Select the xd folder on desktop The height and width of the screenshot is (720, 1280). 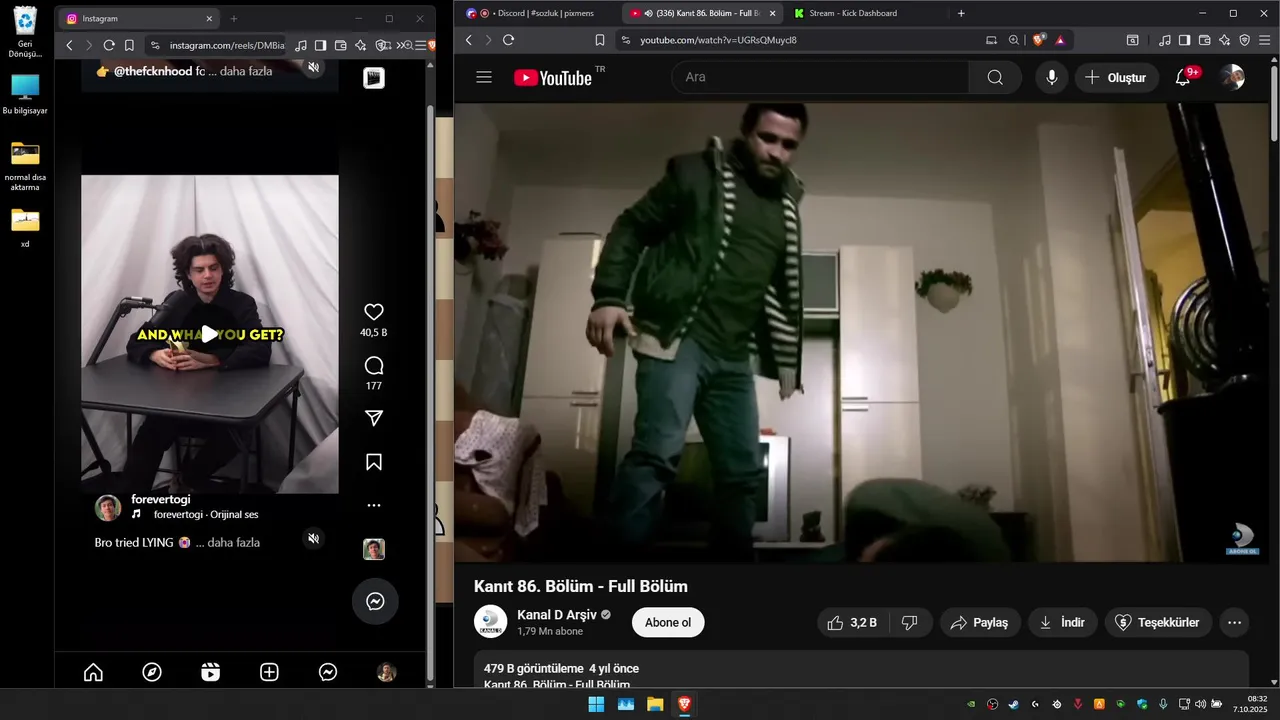25,227
